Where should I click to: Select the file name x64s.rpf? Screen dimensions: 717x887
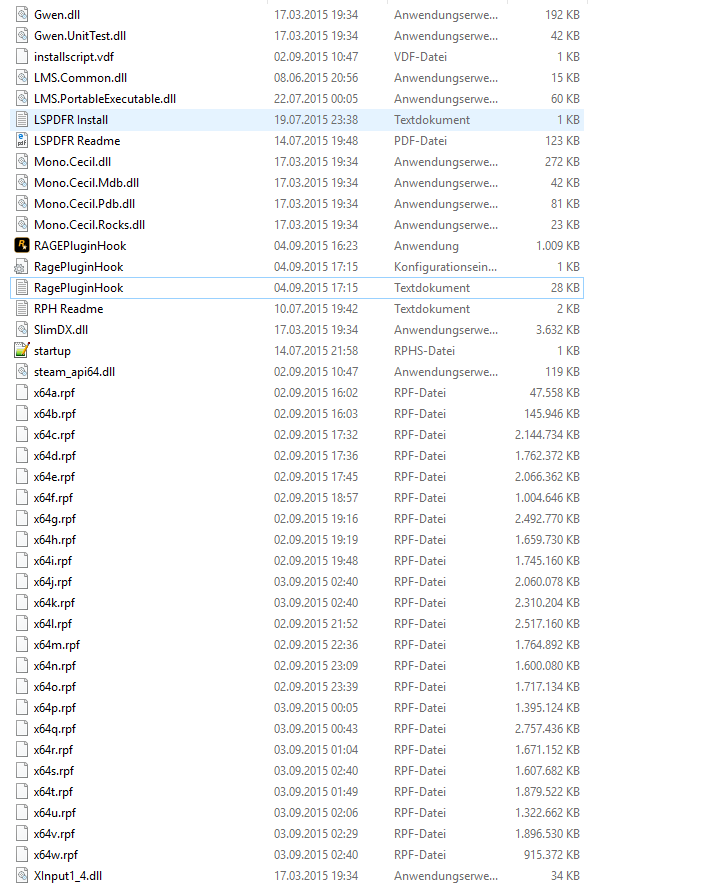54,770
